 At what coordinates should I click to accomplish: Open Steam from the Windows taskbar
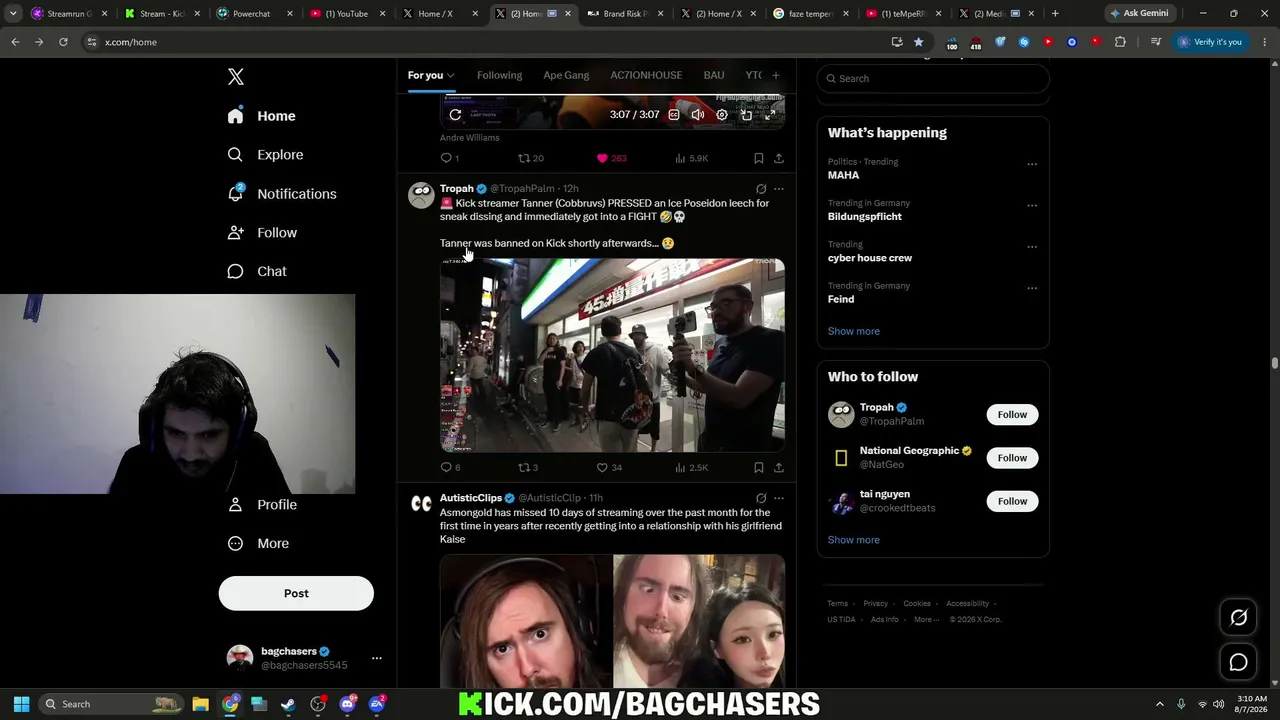point(288,704)
